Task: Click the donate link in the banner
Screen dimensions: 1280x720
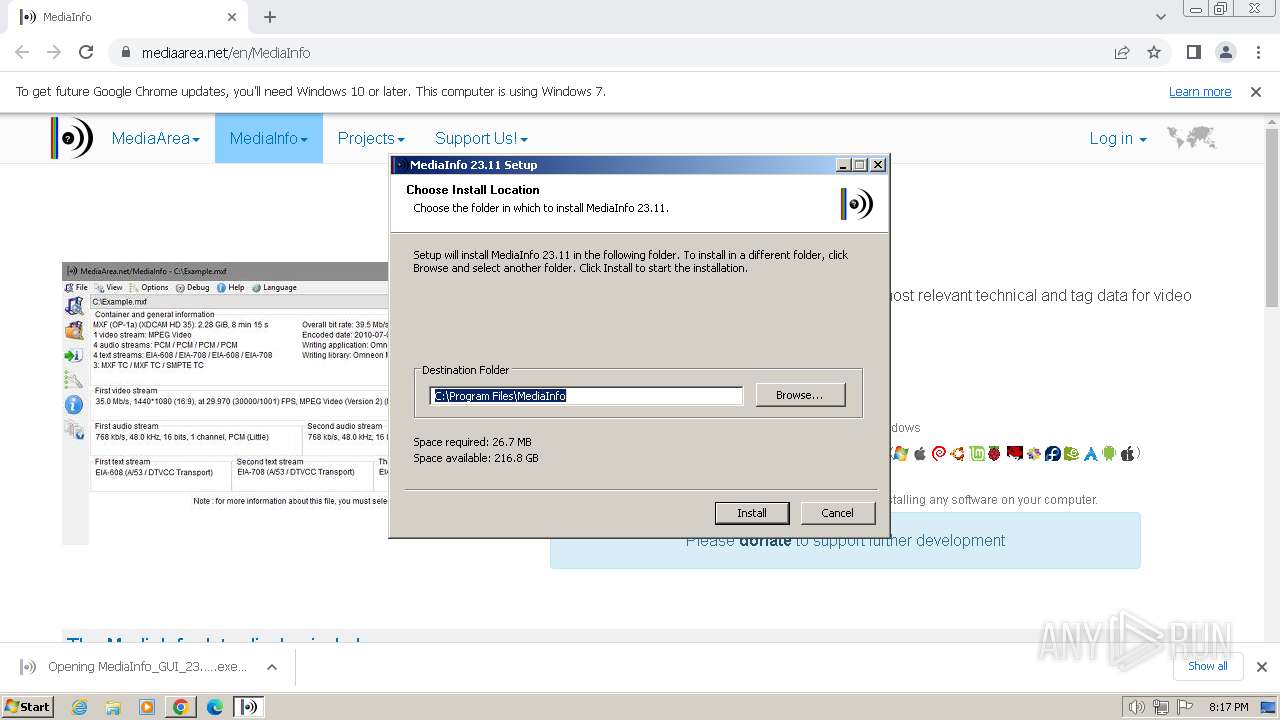Action: pyautogui.click(x=765, y=541)
